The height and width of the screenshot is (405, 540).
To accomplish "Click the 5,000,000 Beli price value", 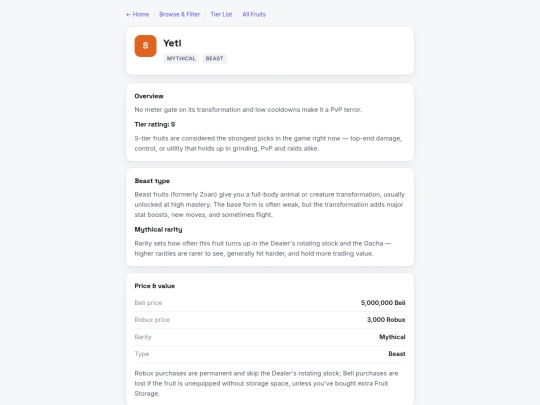I will click(x=383, y=303).
